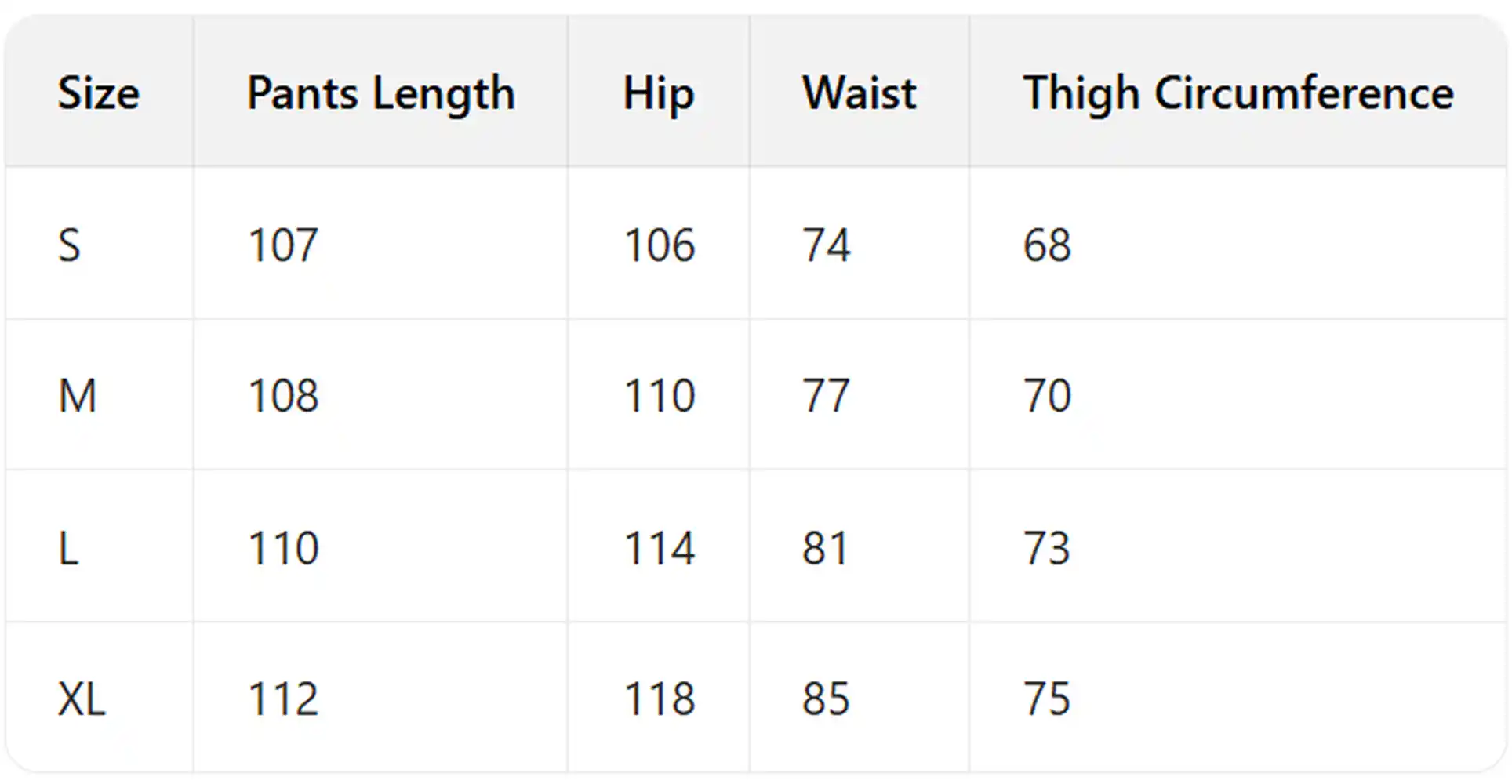
Task: Click pants length value 107
Action: [x=283, y=245]
